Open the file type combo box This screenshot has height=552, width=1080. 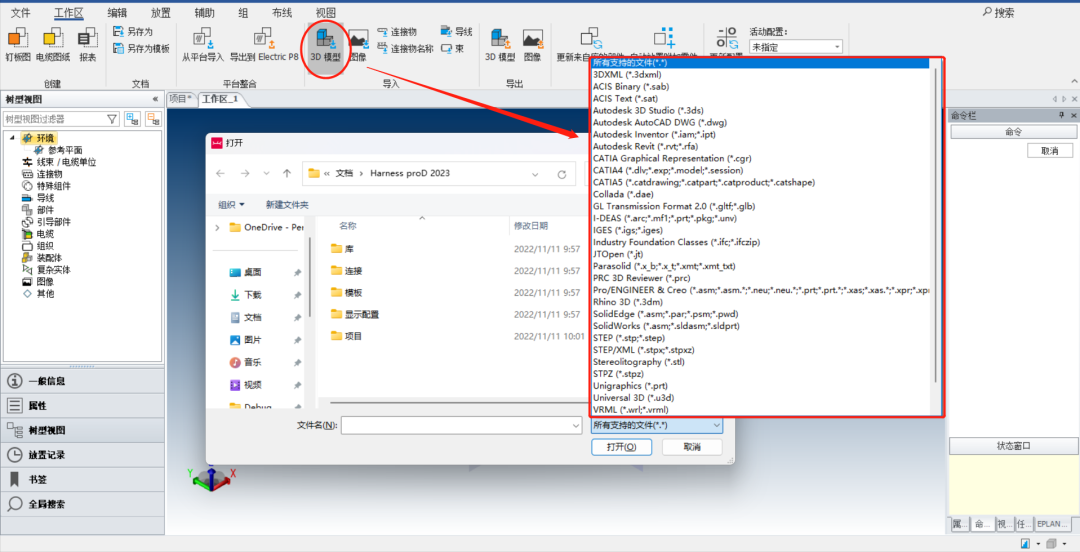(x=657, y=426)
